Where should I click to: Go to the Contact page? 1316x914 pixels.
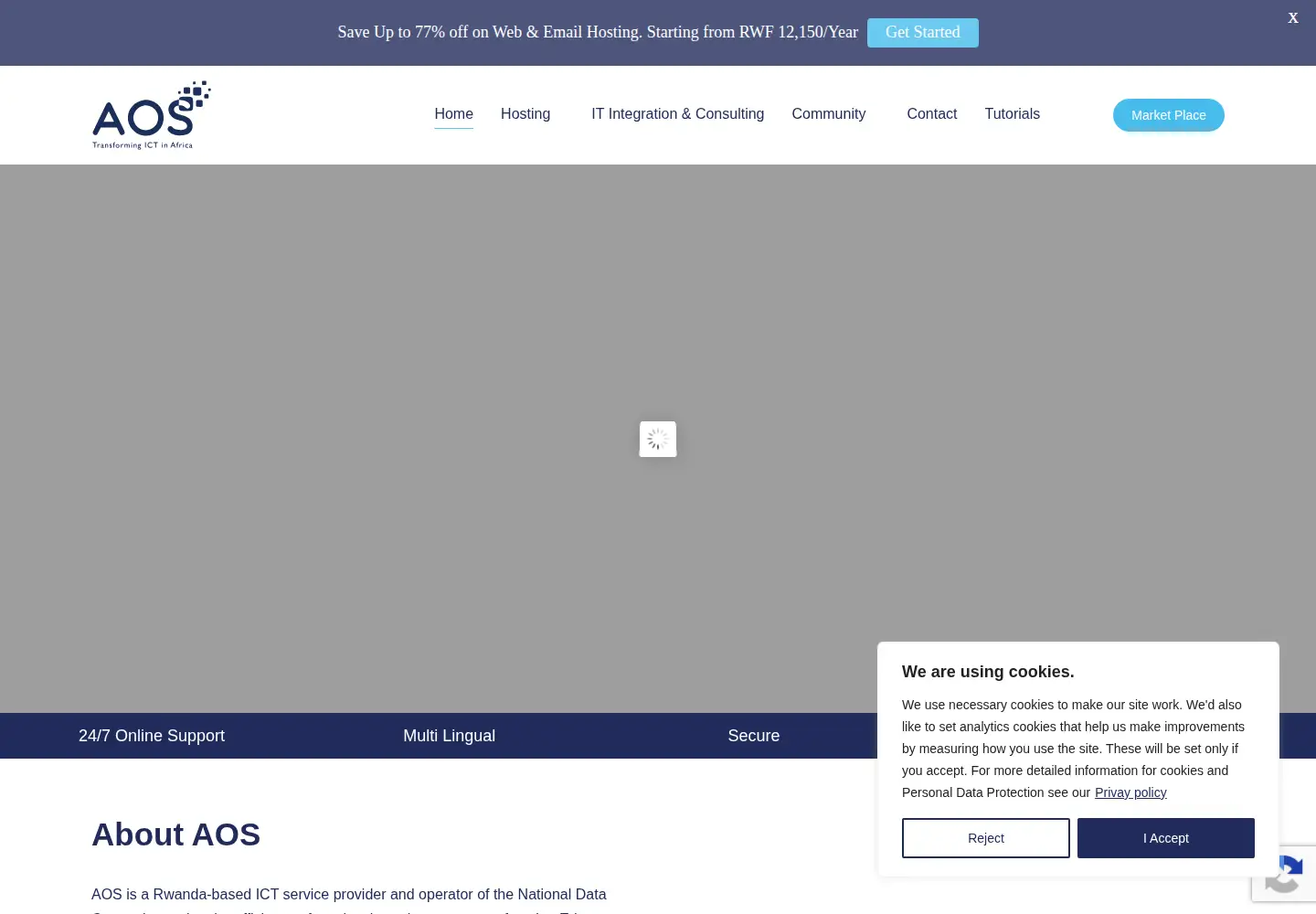931,114
